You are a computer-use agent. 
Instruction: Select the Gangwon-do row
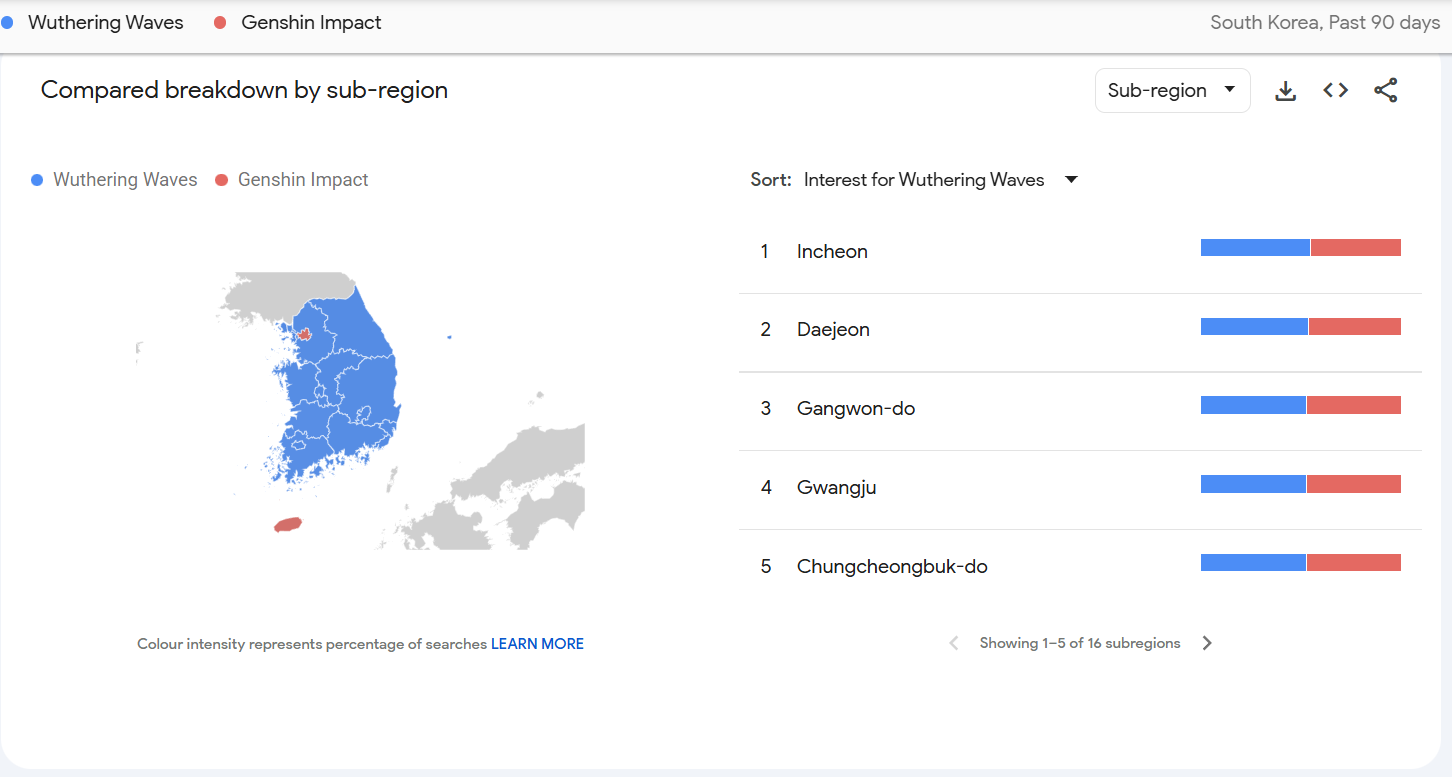1080,411
